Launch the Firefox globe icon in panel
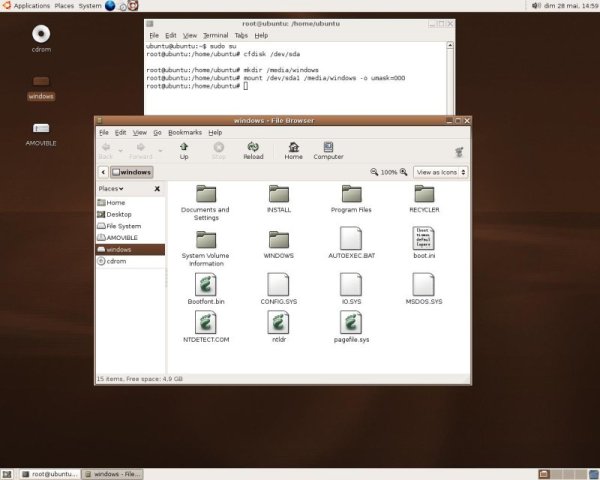Image resolution: width=600 pixels, height=480 pixels. coord(110,5)
